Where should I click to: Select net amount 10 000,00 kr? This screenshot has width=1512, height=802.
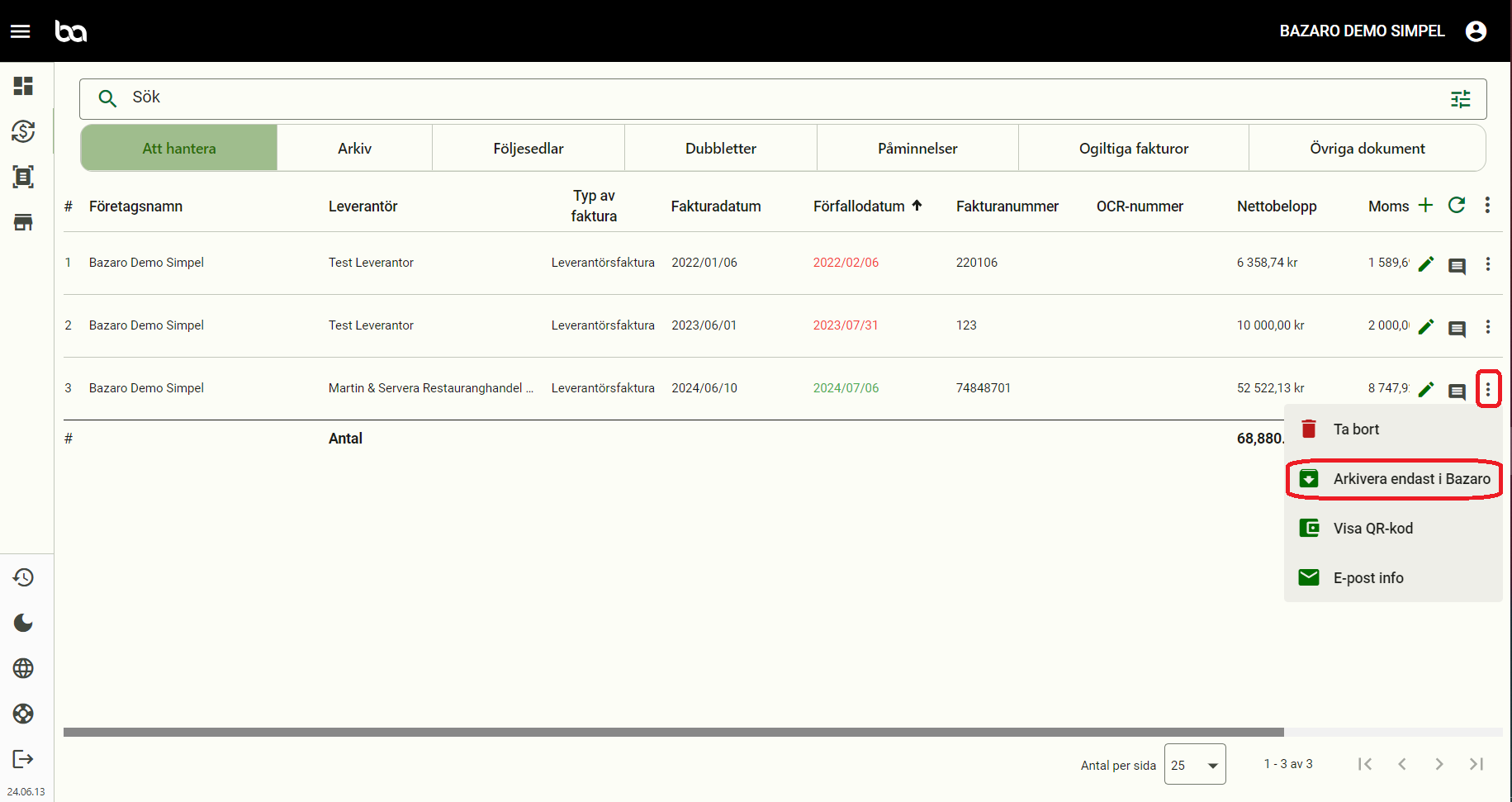point(1271,325)
